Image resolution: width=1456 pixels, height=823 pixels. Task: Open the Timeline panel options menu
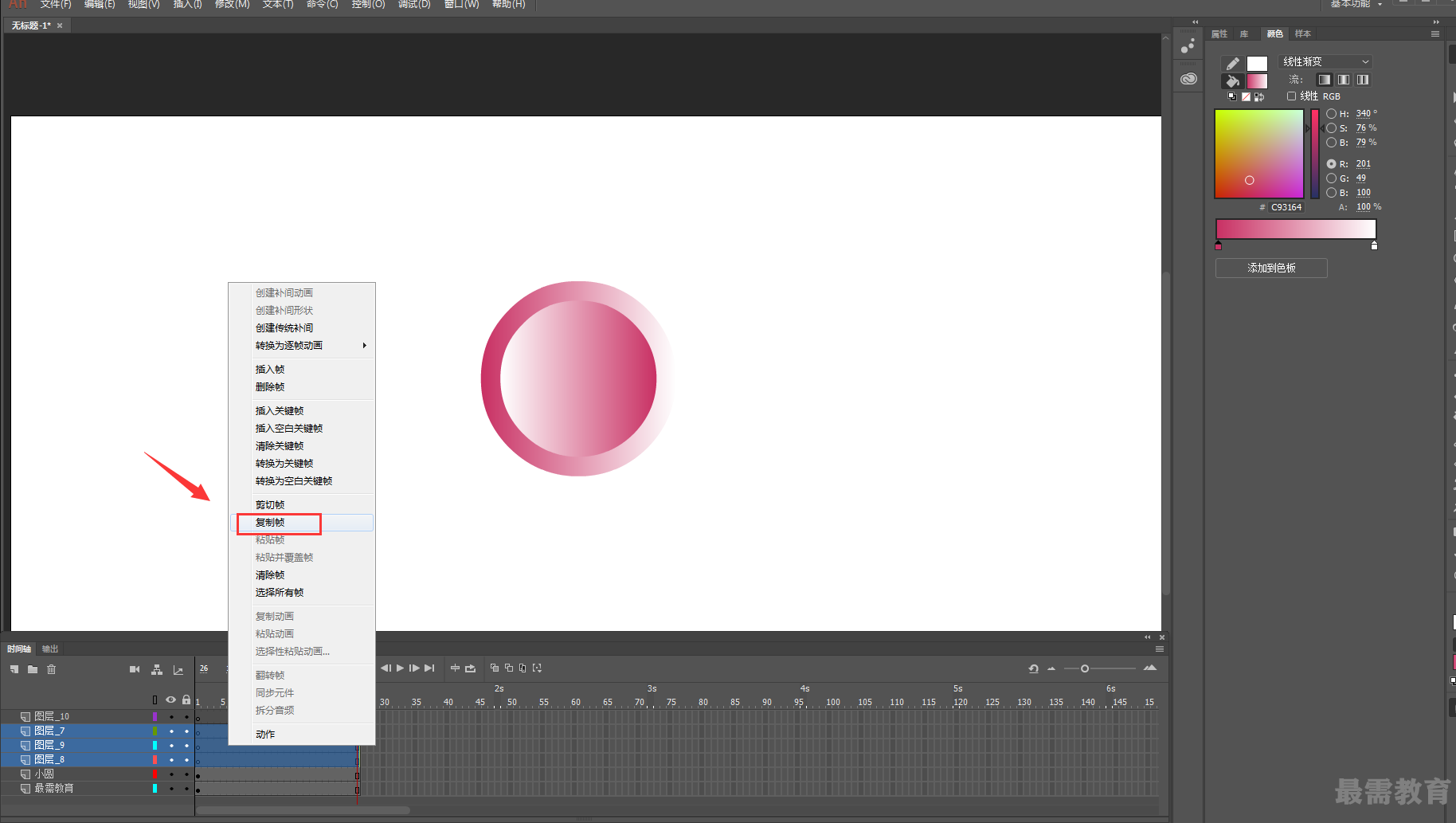tap(1160, 649)
